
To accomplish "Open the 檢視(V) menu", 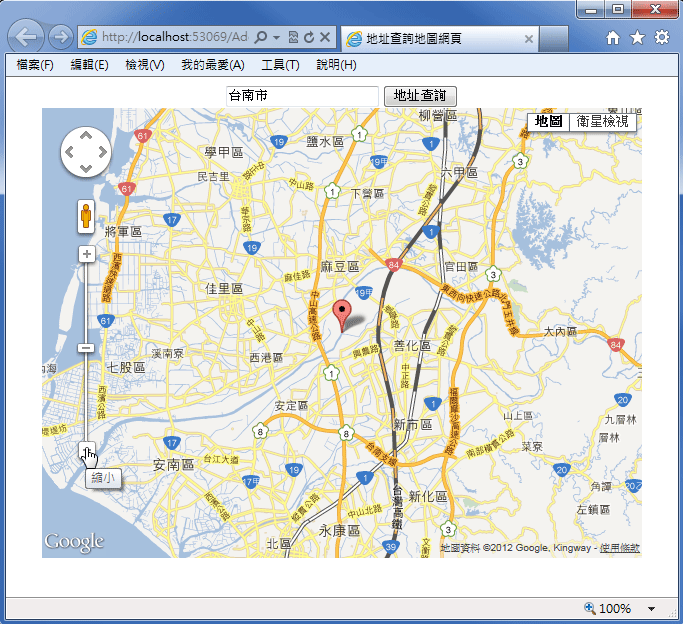I will 145,65.
